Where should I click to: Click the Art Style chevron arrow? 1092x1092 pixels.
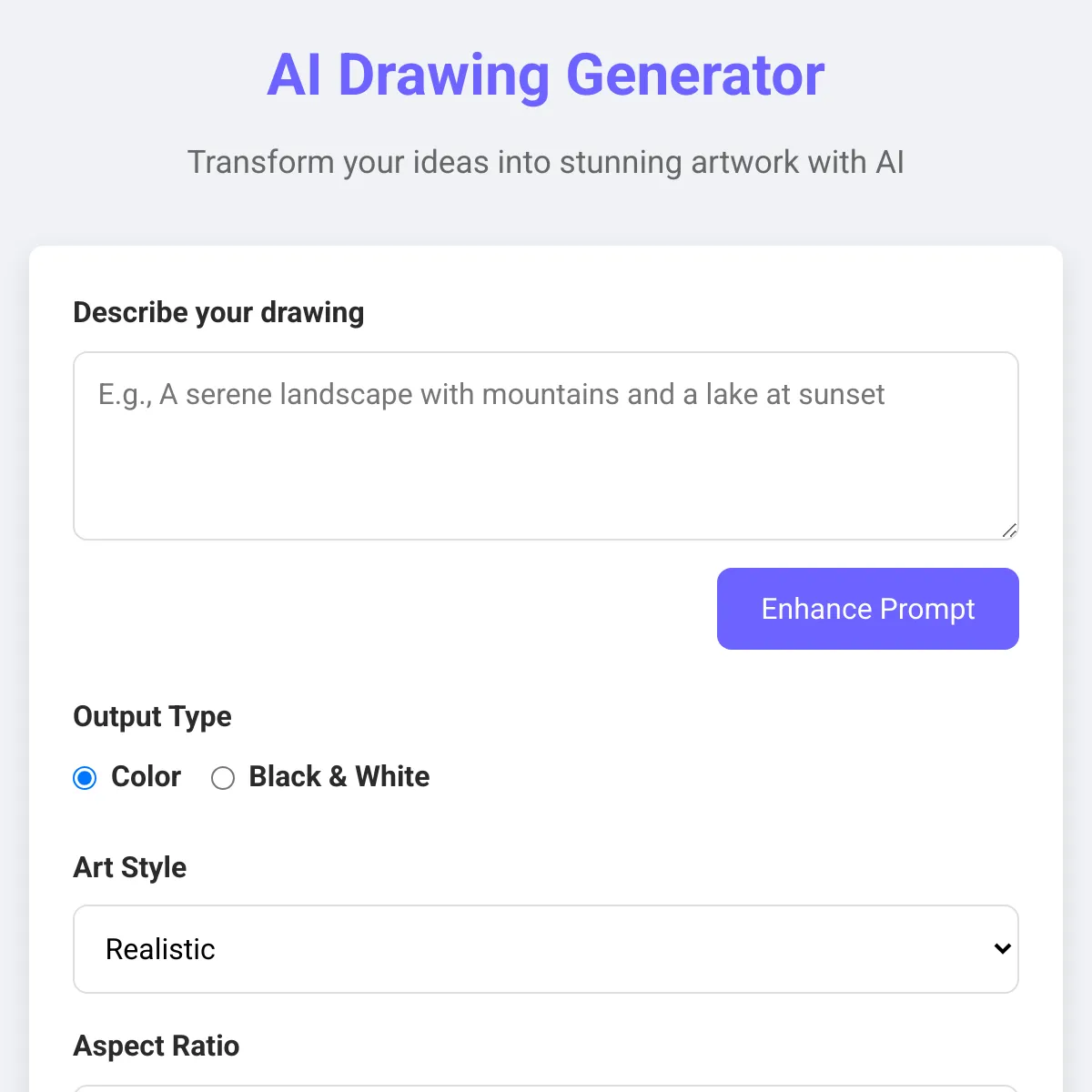pos(1002,948)
